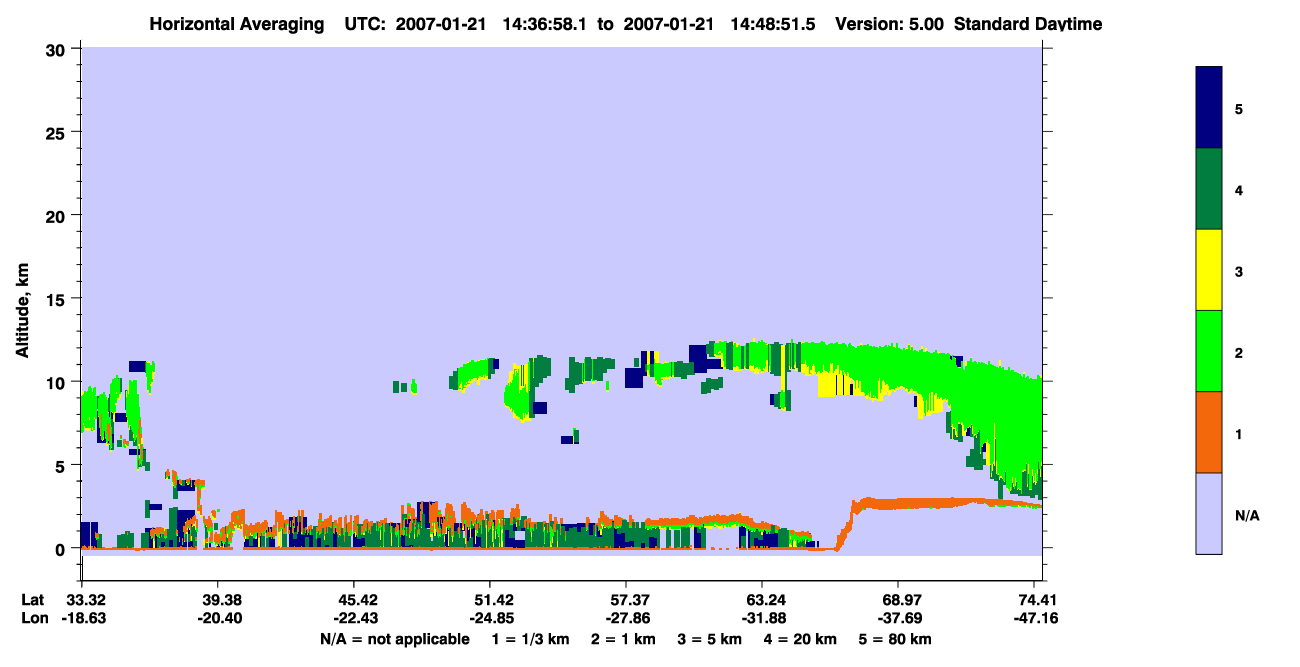Click the '3 = 5 km' legend entry

(711, 639)
